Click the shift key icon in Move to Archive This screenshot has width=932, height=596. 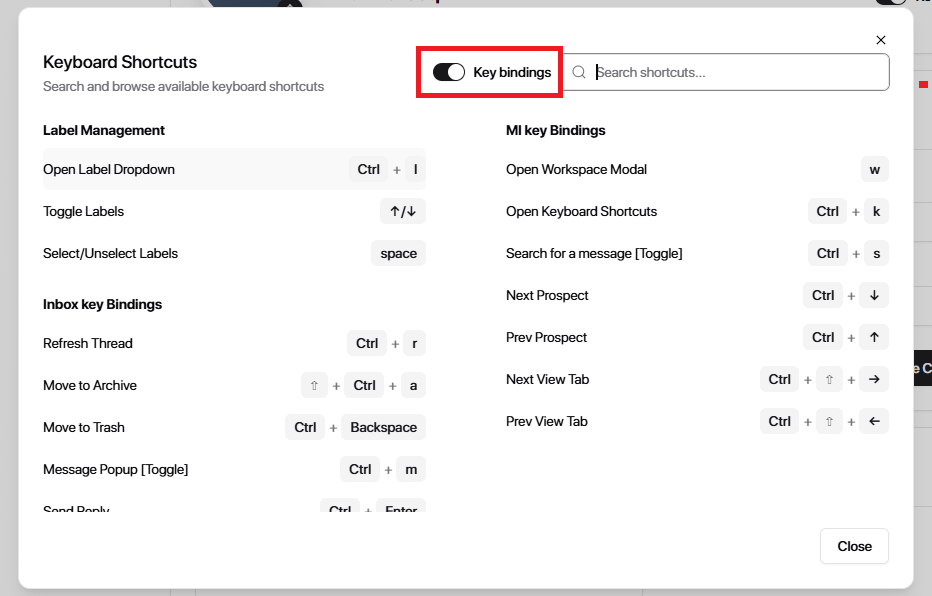click(314, 385)
